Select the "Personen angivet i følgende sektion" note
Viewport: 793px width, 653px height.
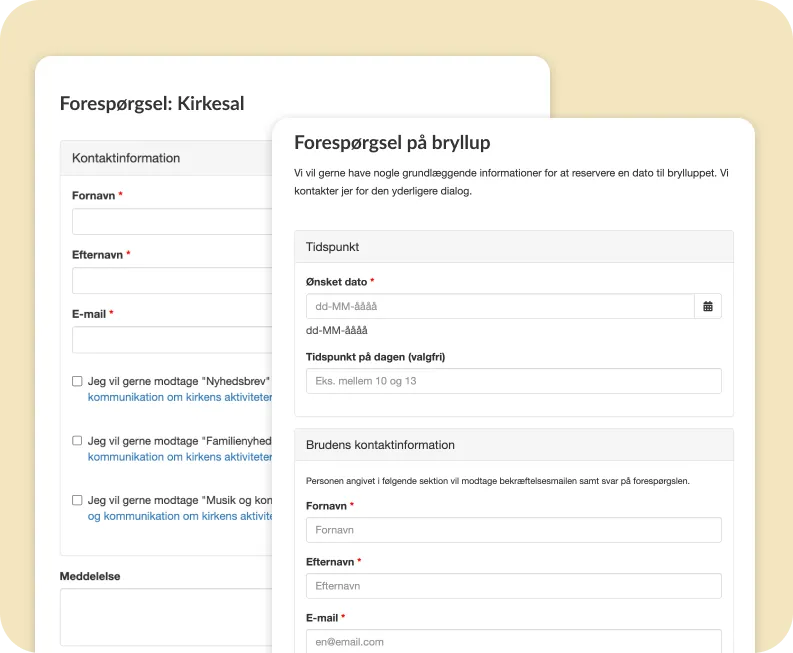498,481
